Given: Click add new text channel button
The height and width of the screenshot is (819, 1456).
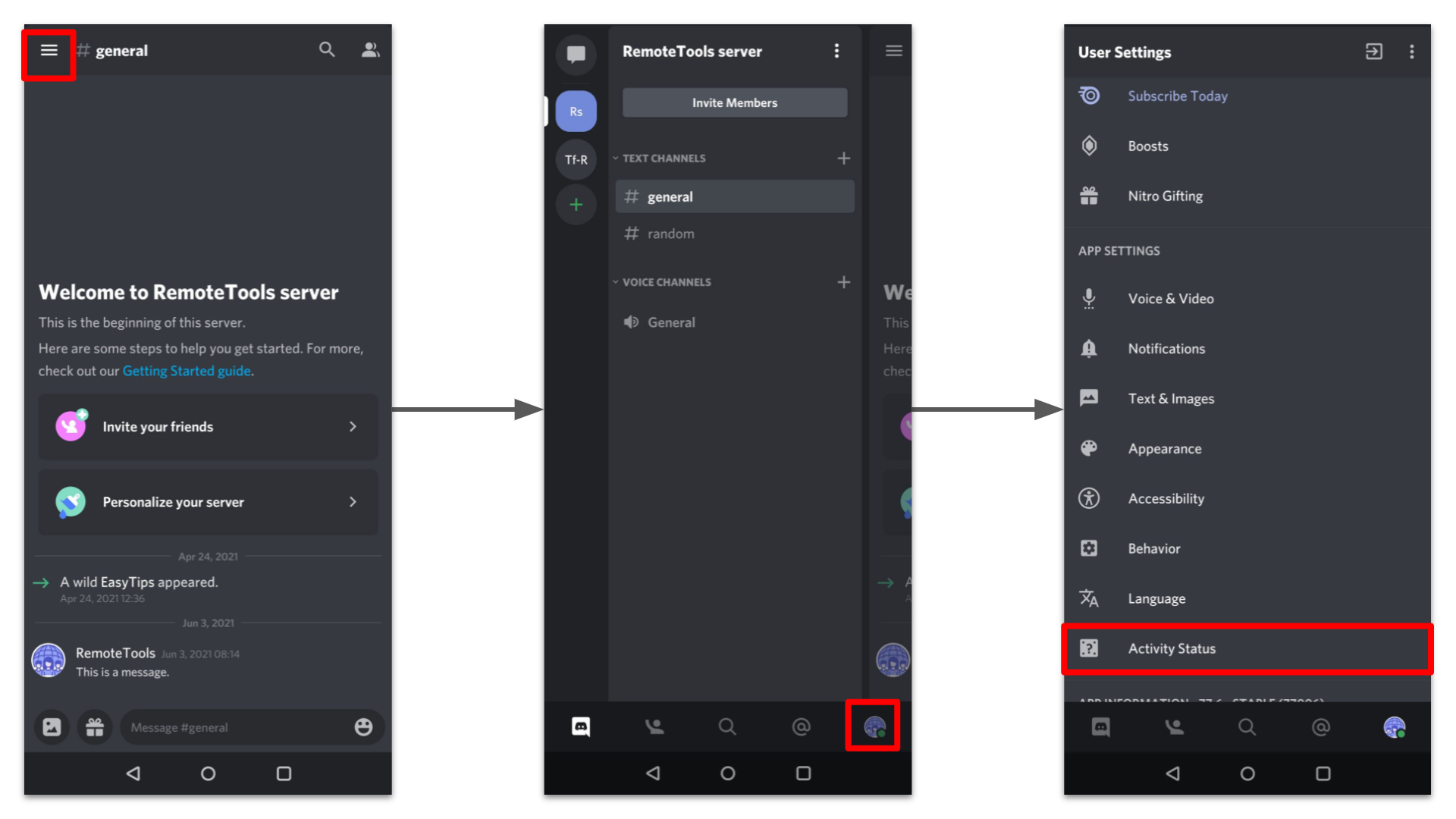Looking at the screenshot, I should point(845,158).
